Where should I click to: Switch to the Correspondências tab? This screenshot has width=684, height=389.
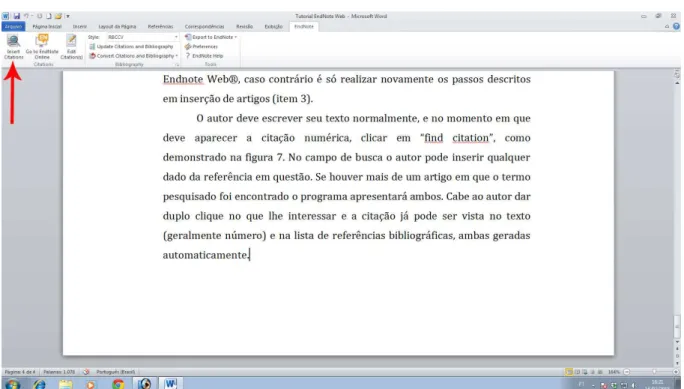point(204,27)
